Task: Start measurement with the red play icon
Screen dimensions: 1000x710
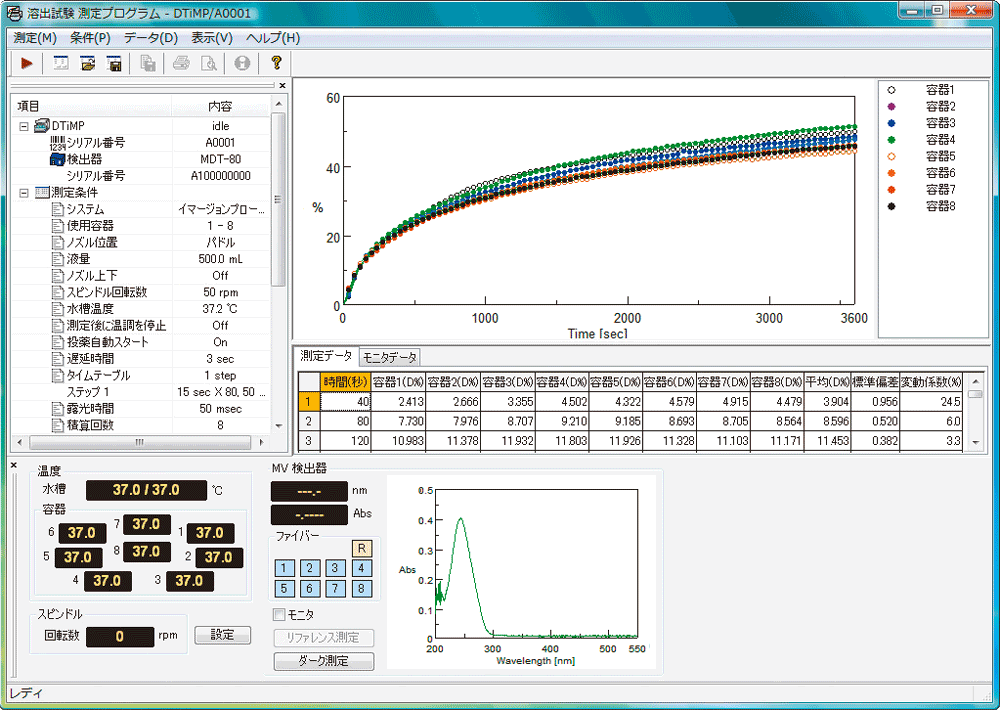Action: pos(27,63)
